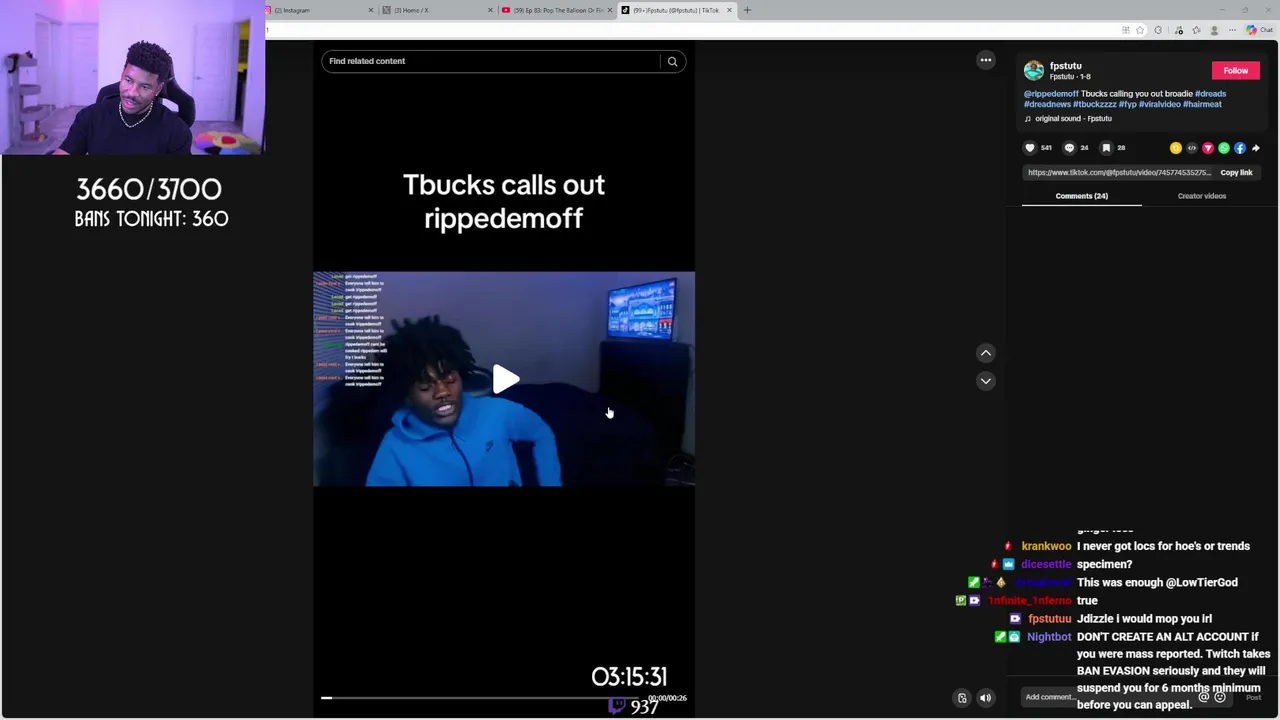This screenshot has width=1280, height=720.
Task: Go to previous video with up arrow
Action: pyautogui.click(x=985, y=353)
